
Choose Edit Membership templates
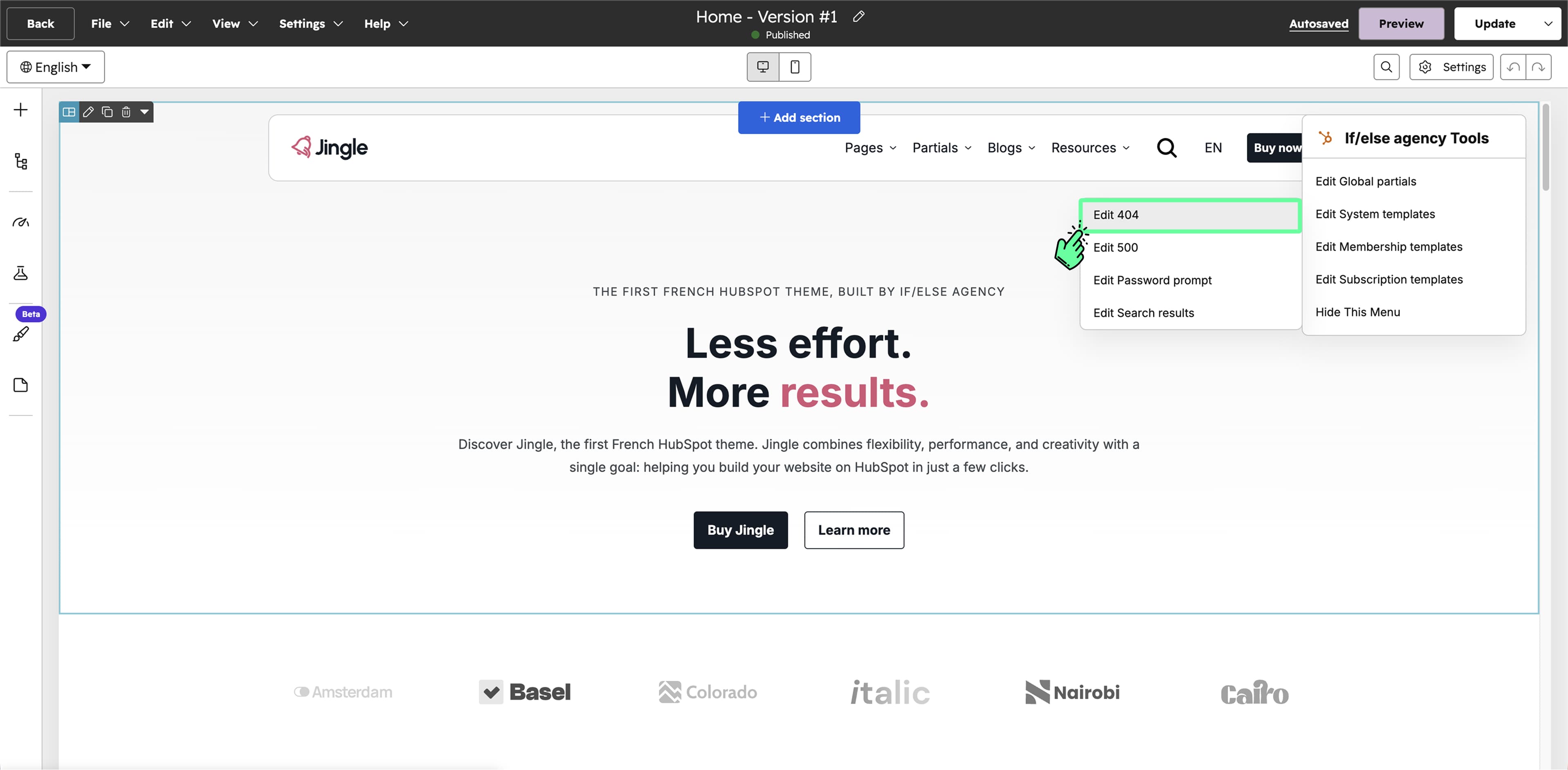(1413, 247)
